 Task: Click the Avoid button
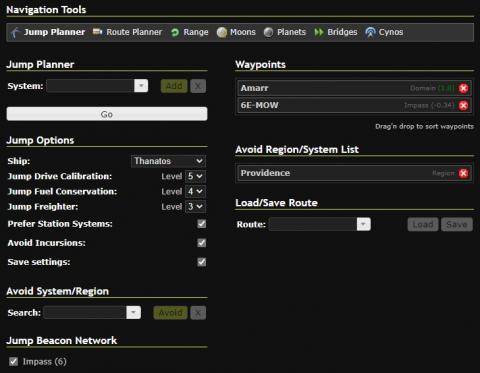(x=170, y=313)
